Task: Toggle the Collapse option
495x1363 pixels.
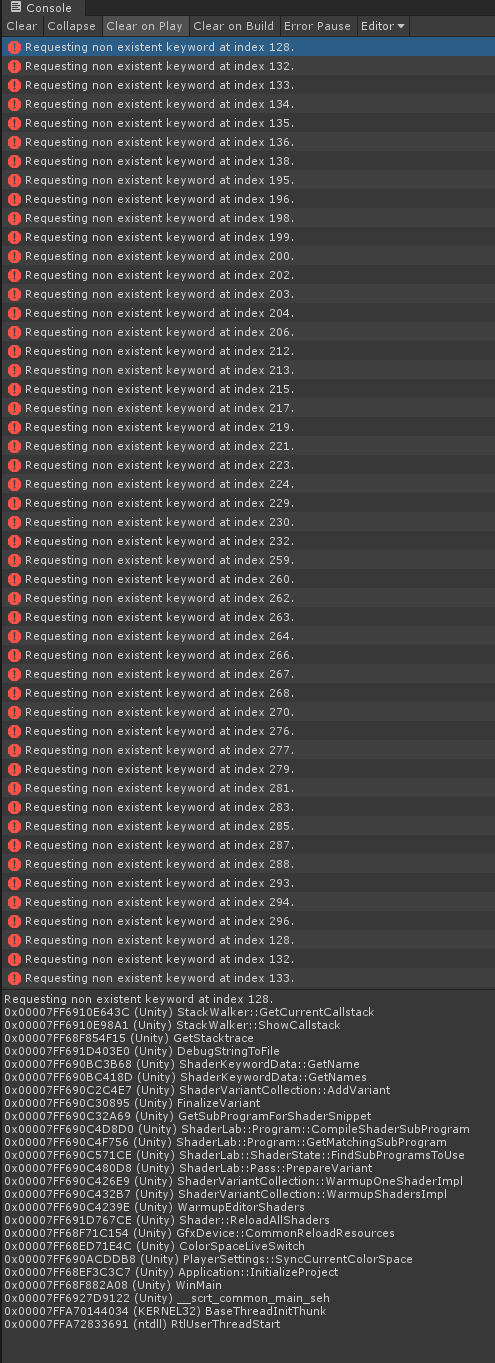Action: click(72, 26)
